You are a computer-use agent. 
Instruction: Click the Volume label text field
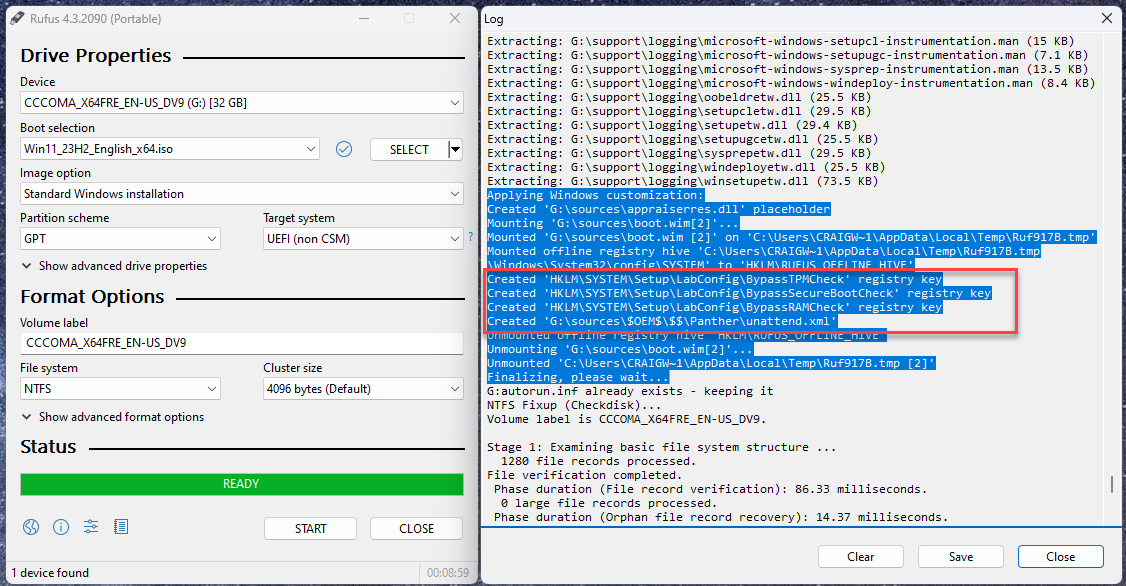coord(241,343)
